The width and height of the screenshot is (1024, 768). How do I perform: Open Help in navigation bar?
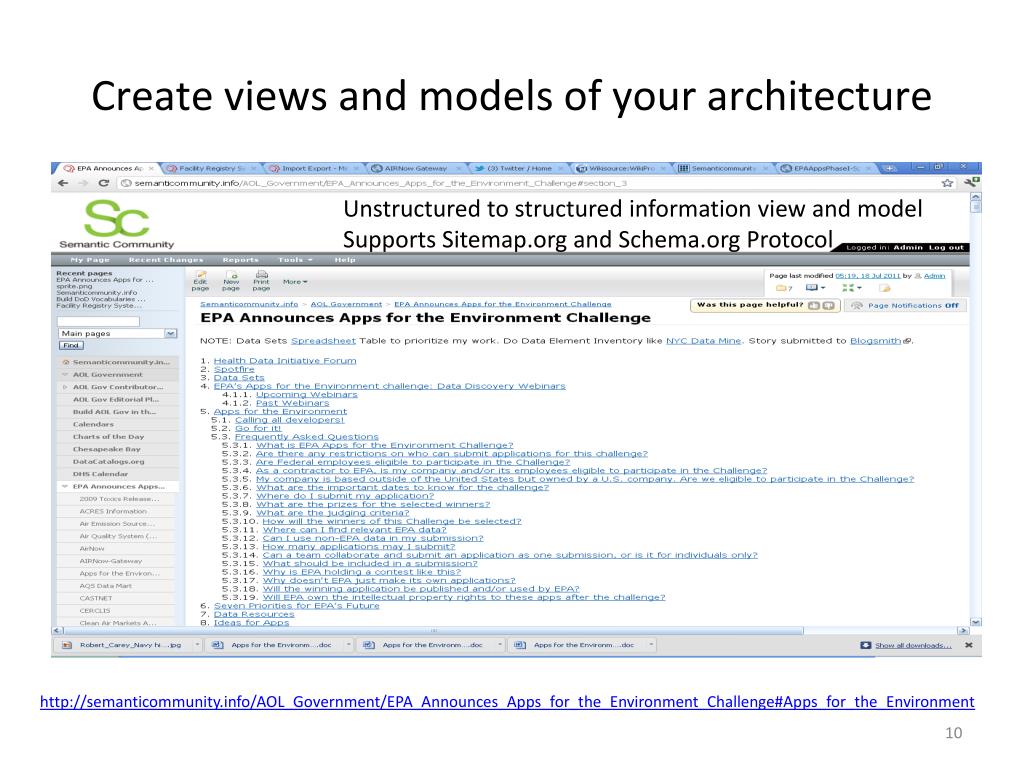coord(345,260)
